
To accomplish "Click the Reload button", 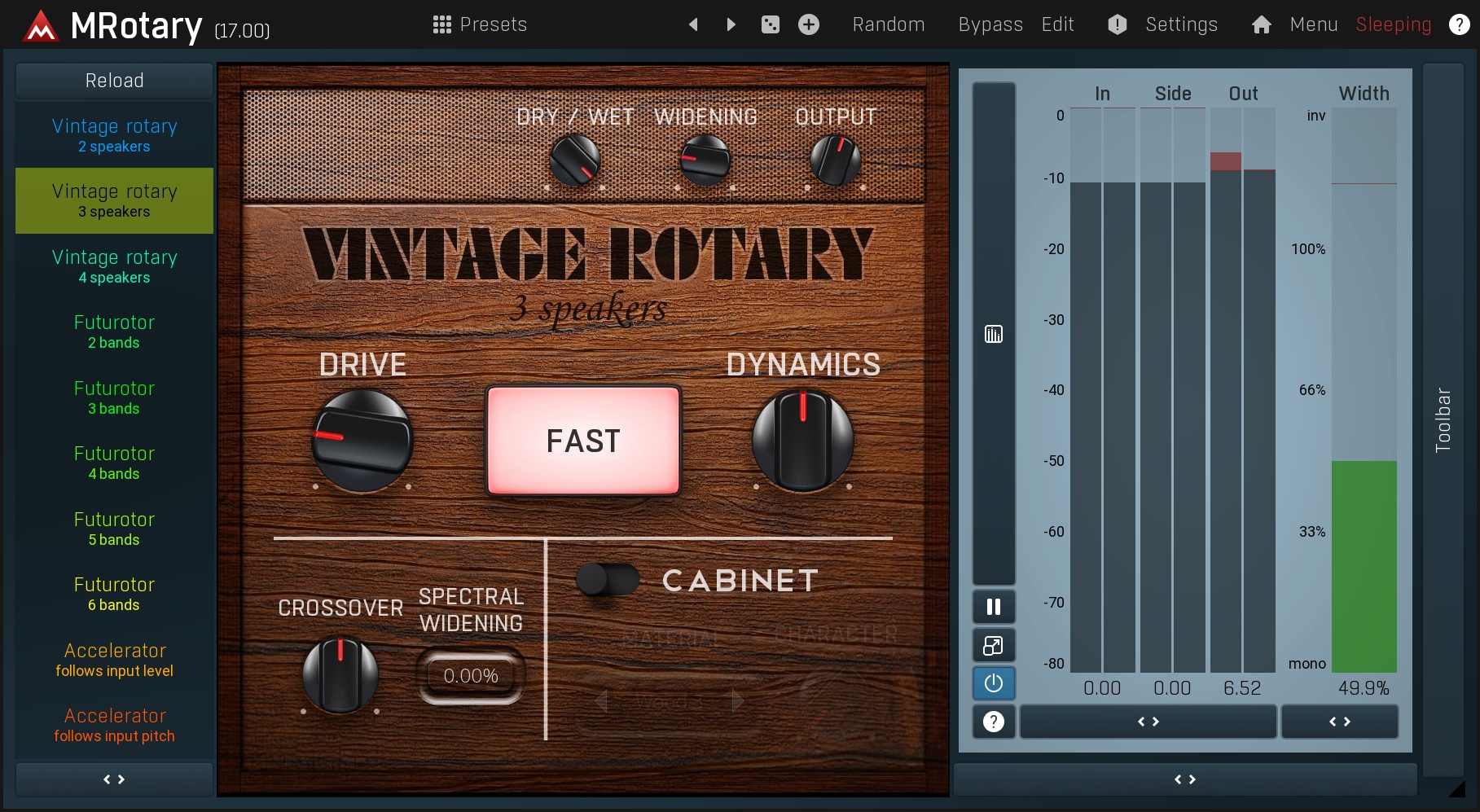I will click(x=114, y=81).
